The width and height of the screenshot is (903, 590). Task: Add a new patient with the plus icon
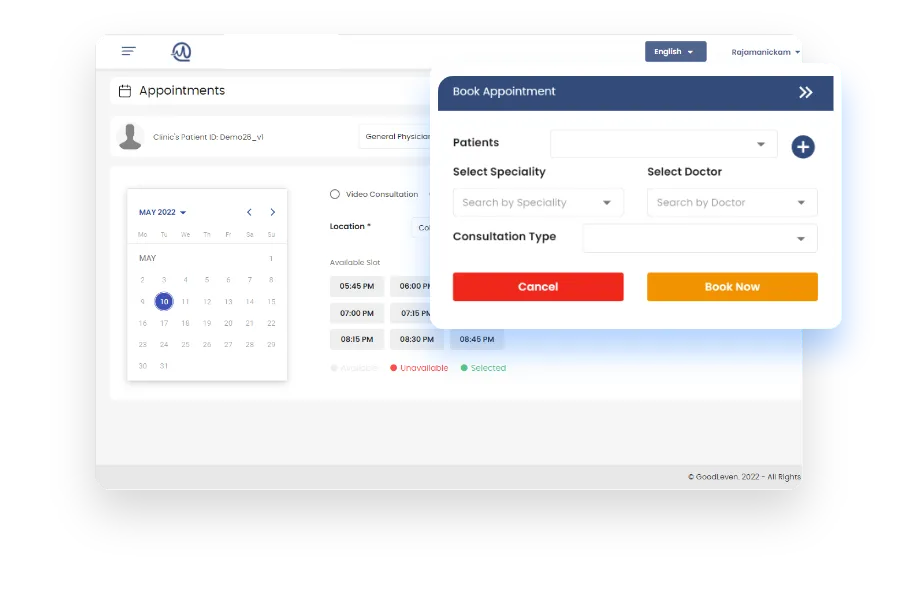click(x=803, y=146)
